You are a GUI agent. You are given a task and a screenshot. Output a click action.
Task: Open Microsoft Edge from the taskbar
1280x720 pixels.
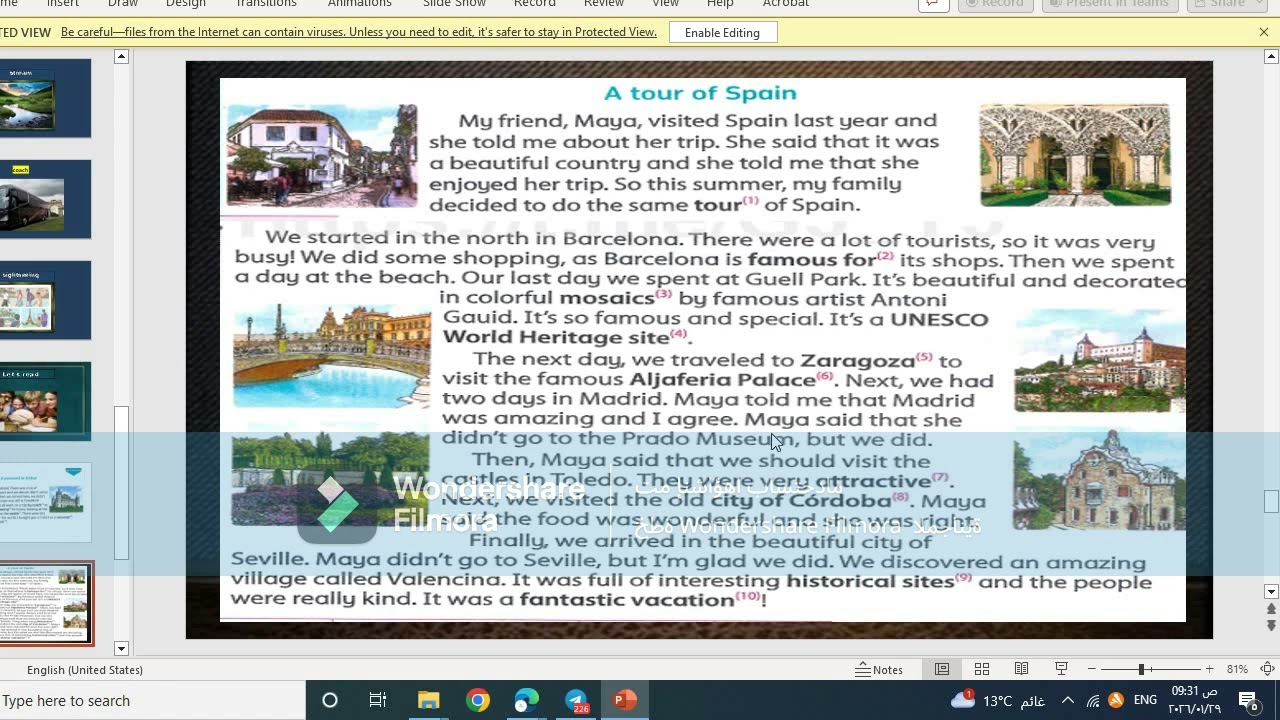click(527, 700)
